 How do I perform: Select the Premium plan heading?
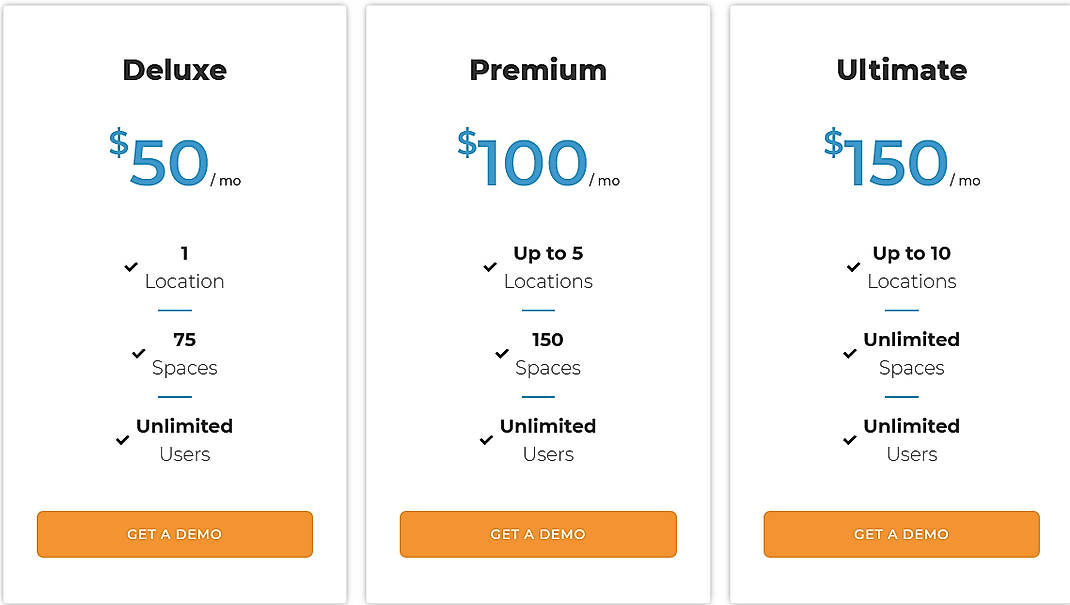click(x=537, y=70)
